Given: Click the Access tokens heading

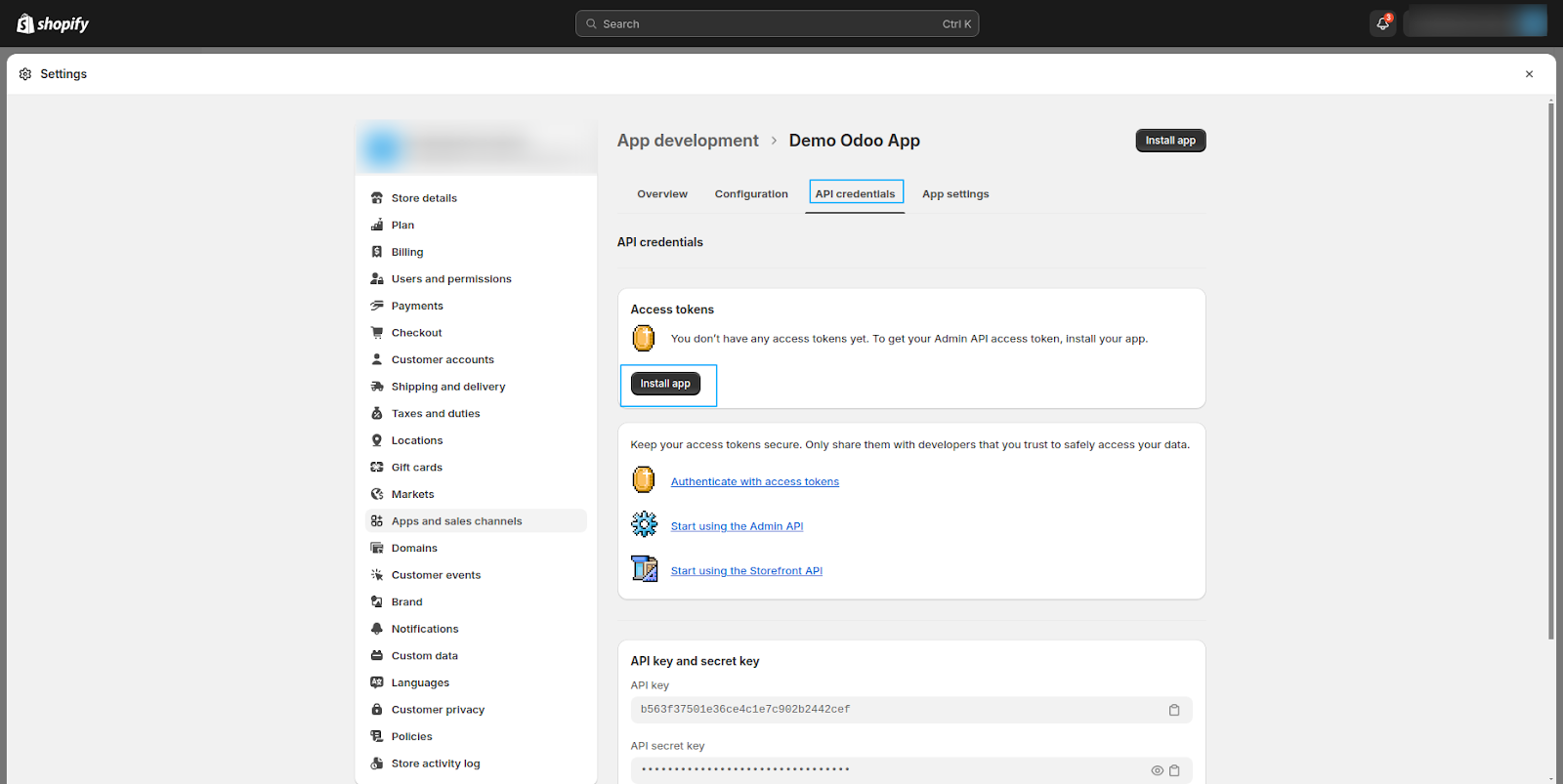Looking at the screenshot, I should coord(672,309).
